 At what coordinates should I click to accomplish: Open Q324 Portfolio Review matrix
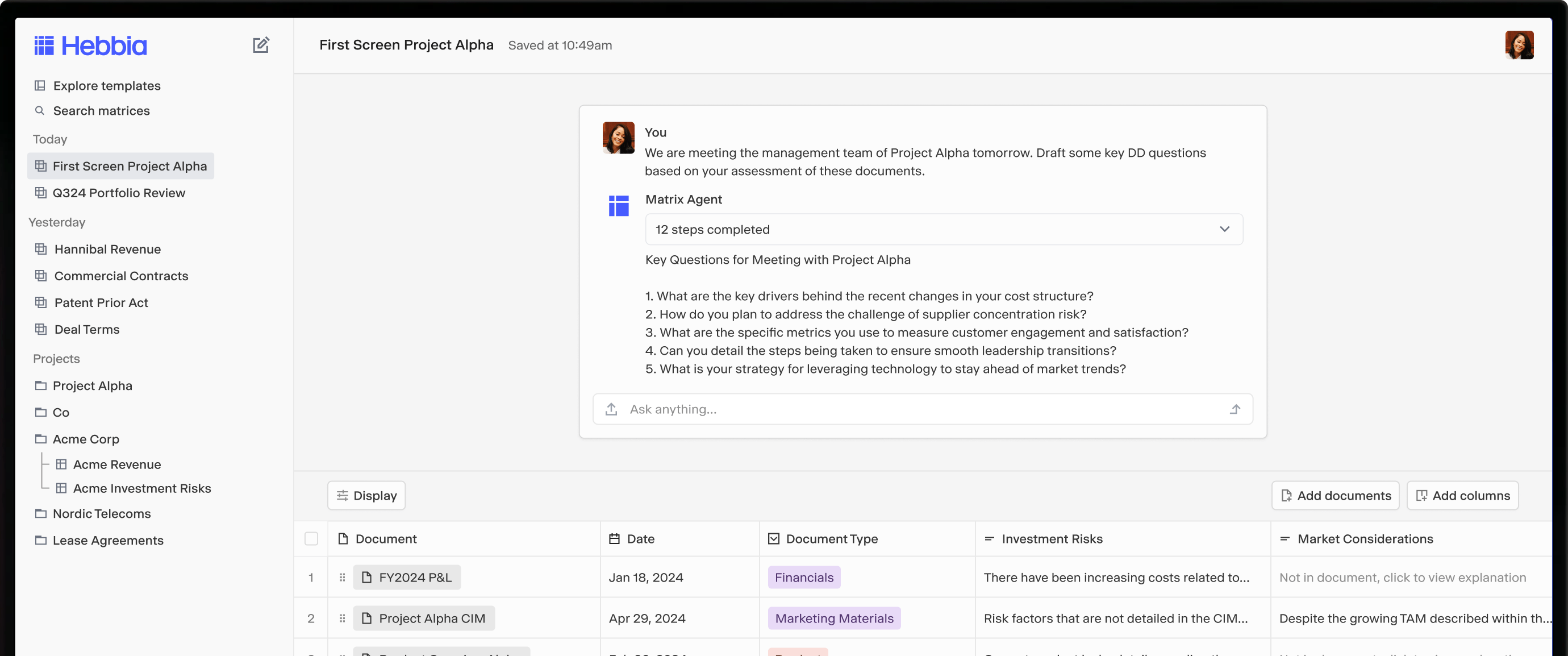pos(119,192)
